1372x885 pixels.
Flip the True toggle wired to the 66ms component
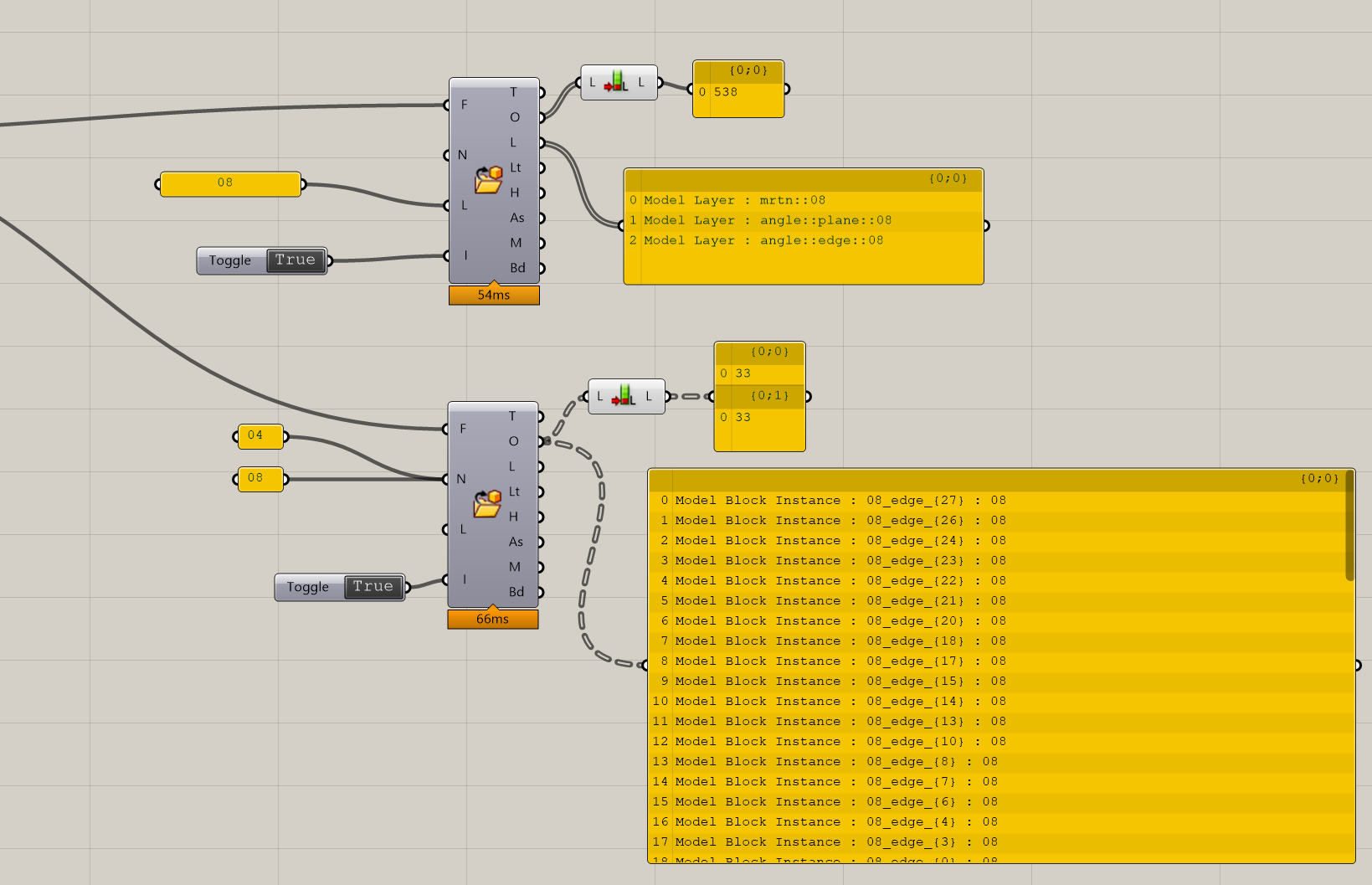(x=373, y=587)
